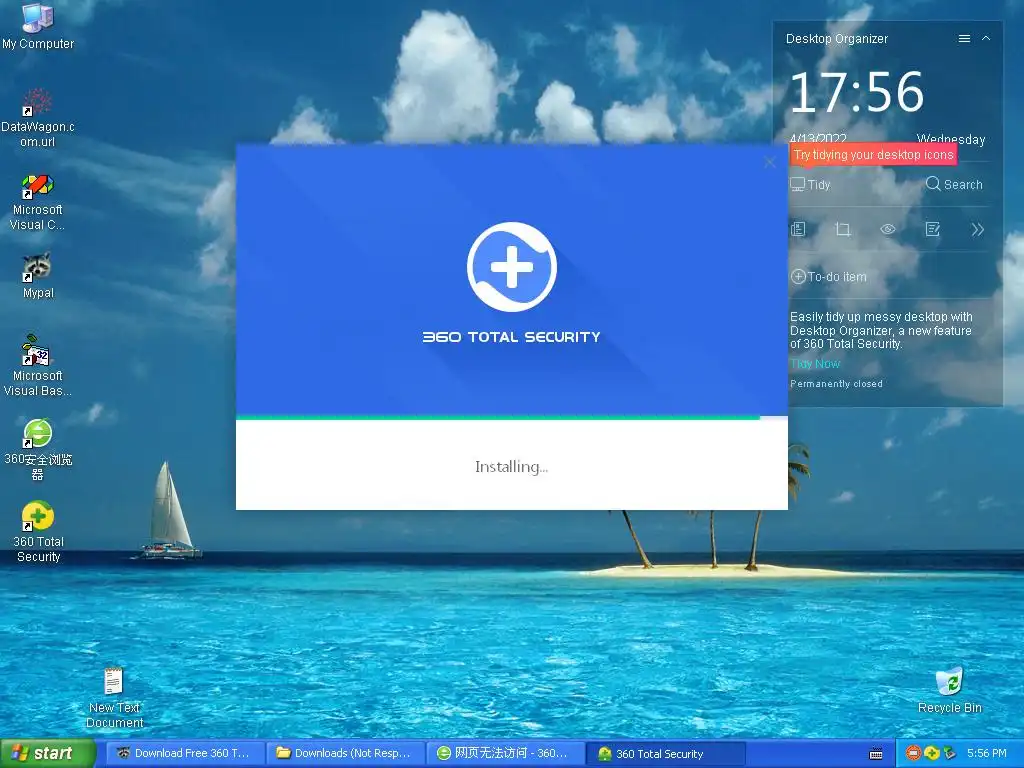Open the notes edit icon in Desktop Organizer

point(933,229)
